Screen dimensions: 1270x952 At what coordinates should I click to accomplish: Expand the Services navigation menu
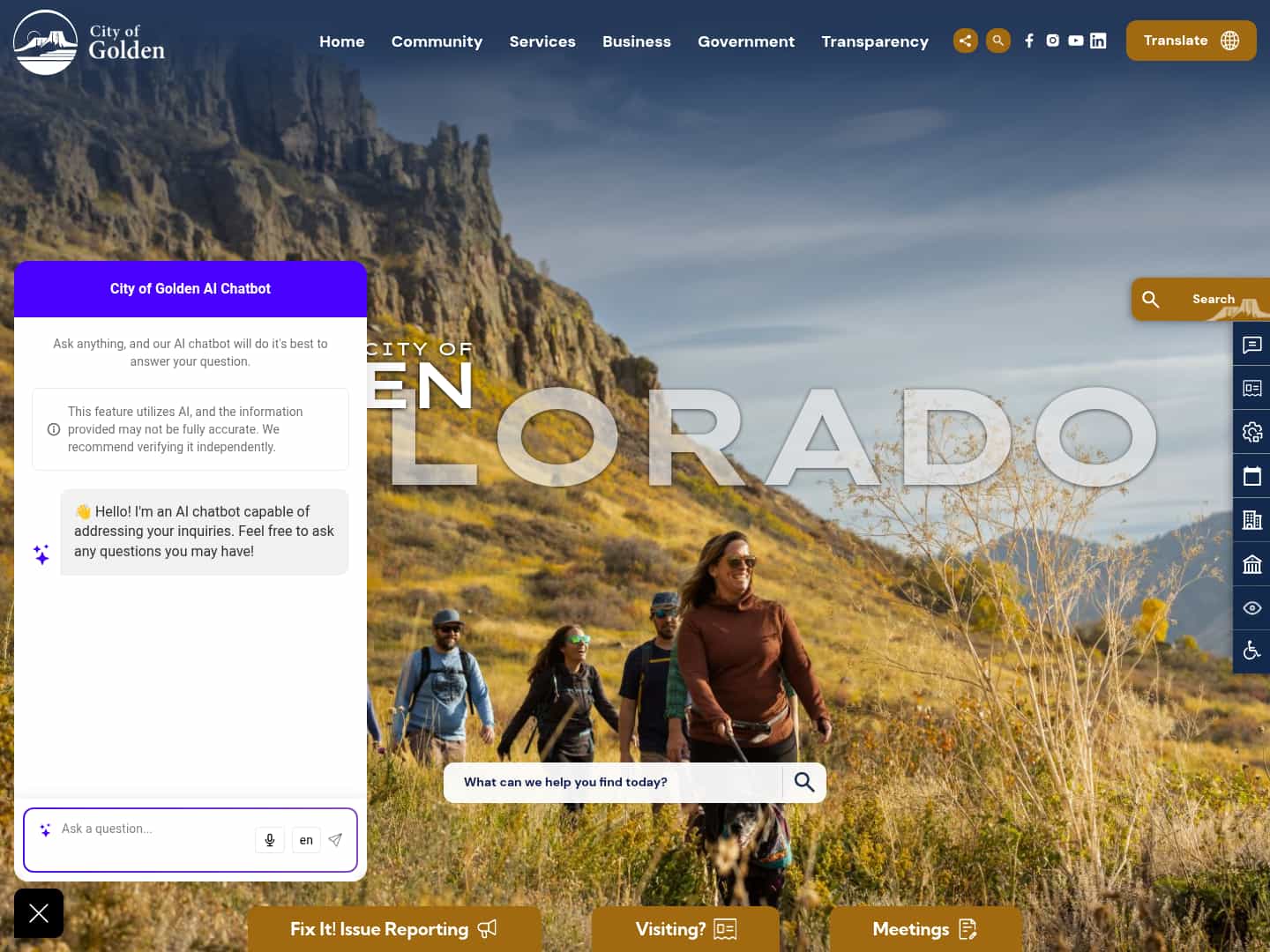coord(542,41)
